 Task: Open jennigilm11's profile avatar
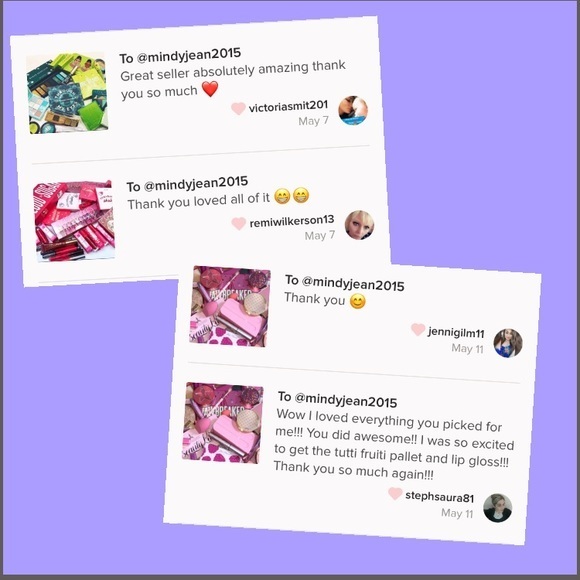pyautogui.click(x=508, y=343)
